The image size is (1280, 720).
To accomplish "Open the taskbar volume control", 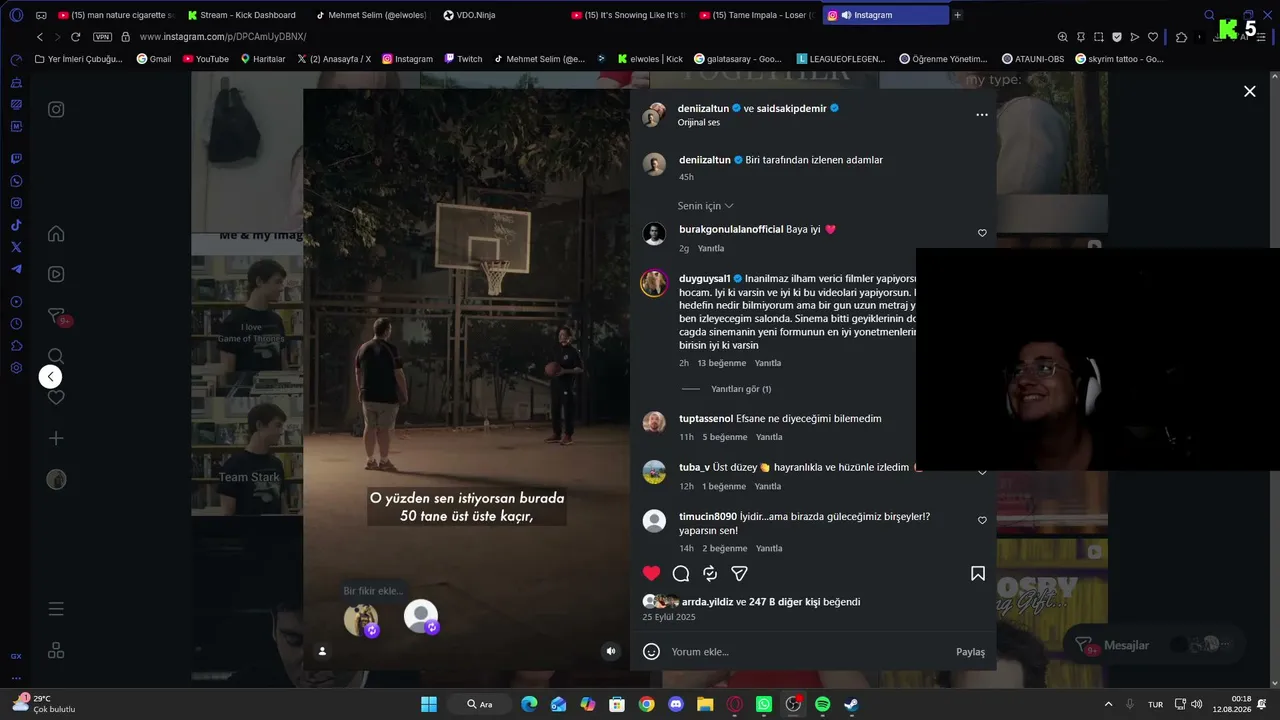I will [x=1197, y=704].
